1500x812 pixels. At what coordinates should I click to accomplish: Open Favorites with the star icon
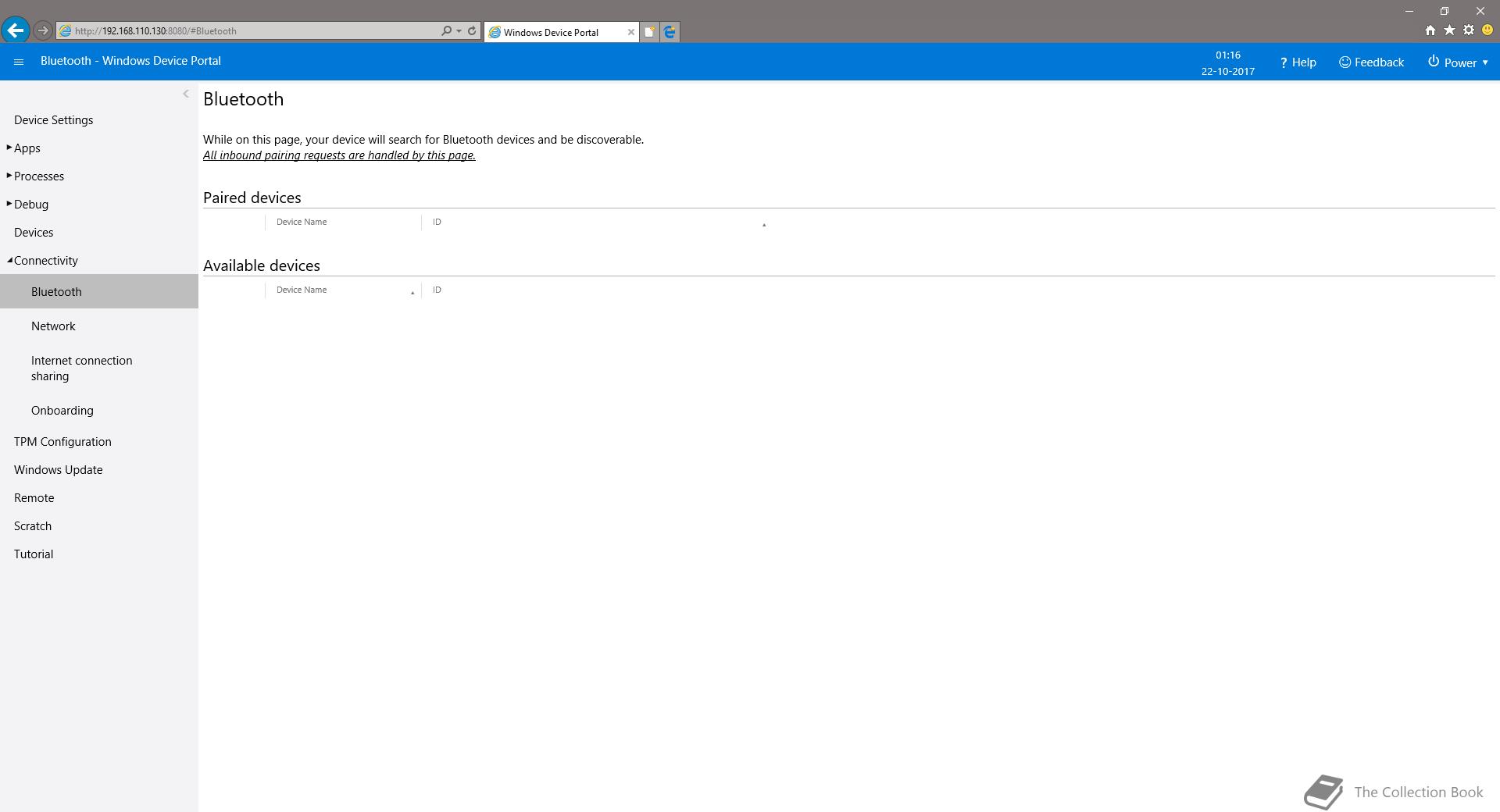(1449, 30)
